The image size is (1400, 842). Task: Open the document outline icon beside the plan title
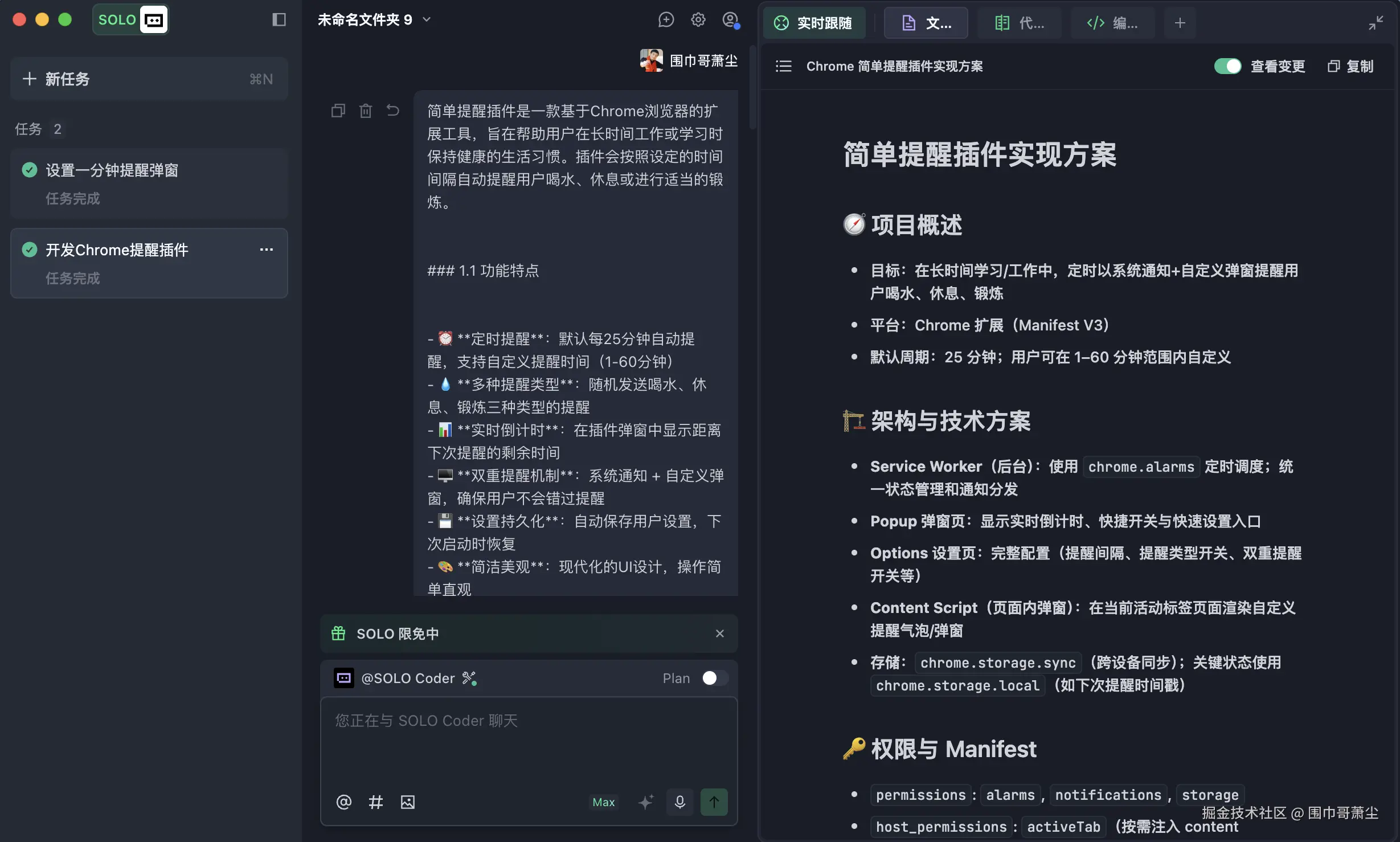click(x=783, y=66)
